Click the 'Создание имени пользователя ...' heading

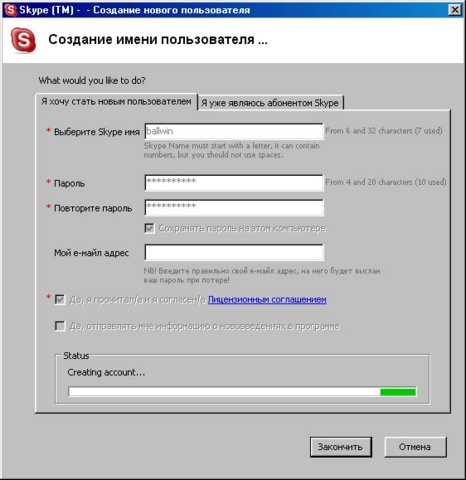pos(158,40)
